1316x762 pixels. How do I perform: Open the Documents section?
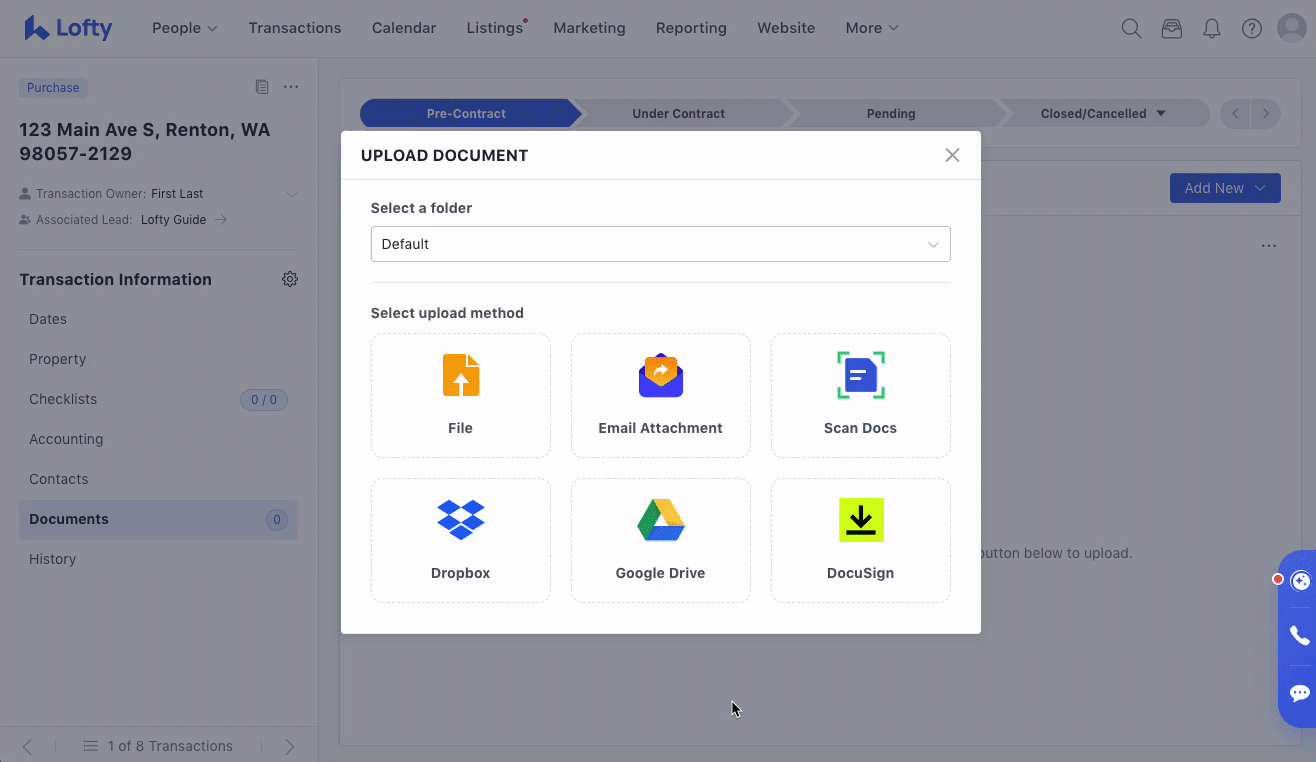click(158, 519)
